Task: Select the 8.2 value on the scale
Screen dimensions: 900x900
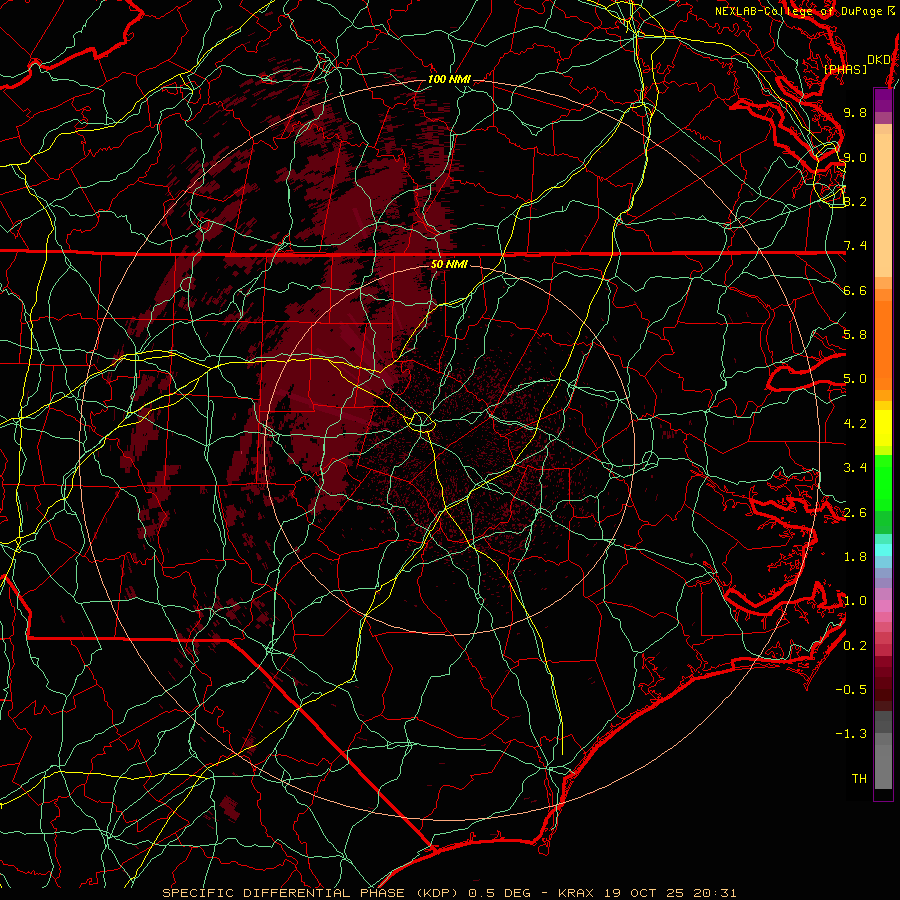Action: pyautogui.click(x=855, y=201)
